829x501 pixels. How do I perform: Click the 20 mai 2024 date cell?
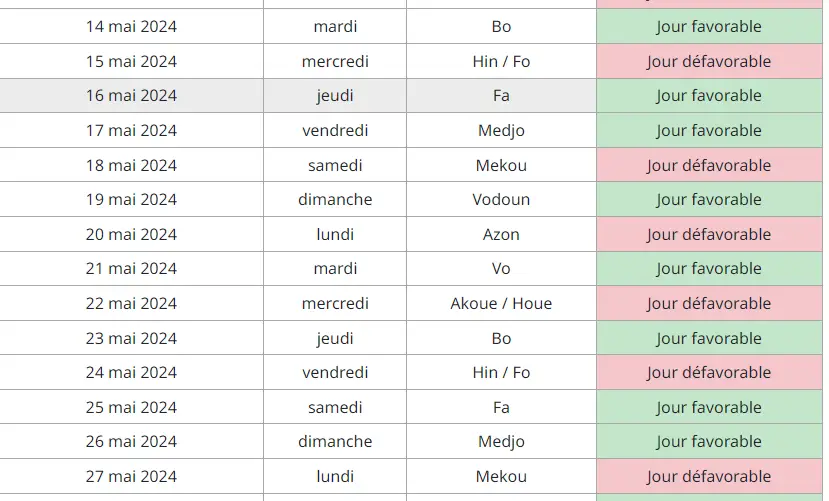click(131, 235)
